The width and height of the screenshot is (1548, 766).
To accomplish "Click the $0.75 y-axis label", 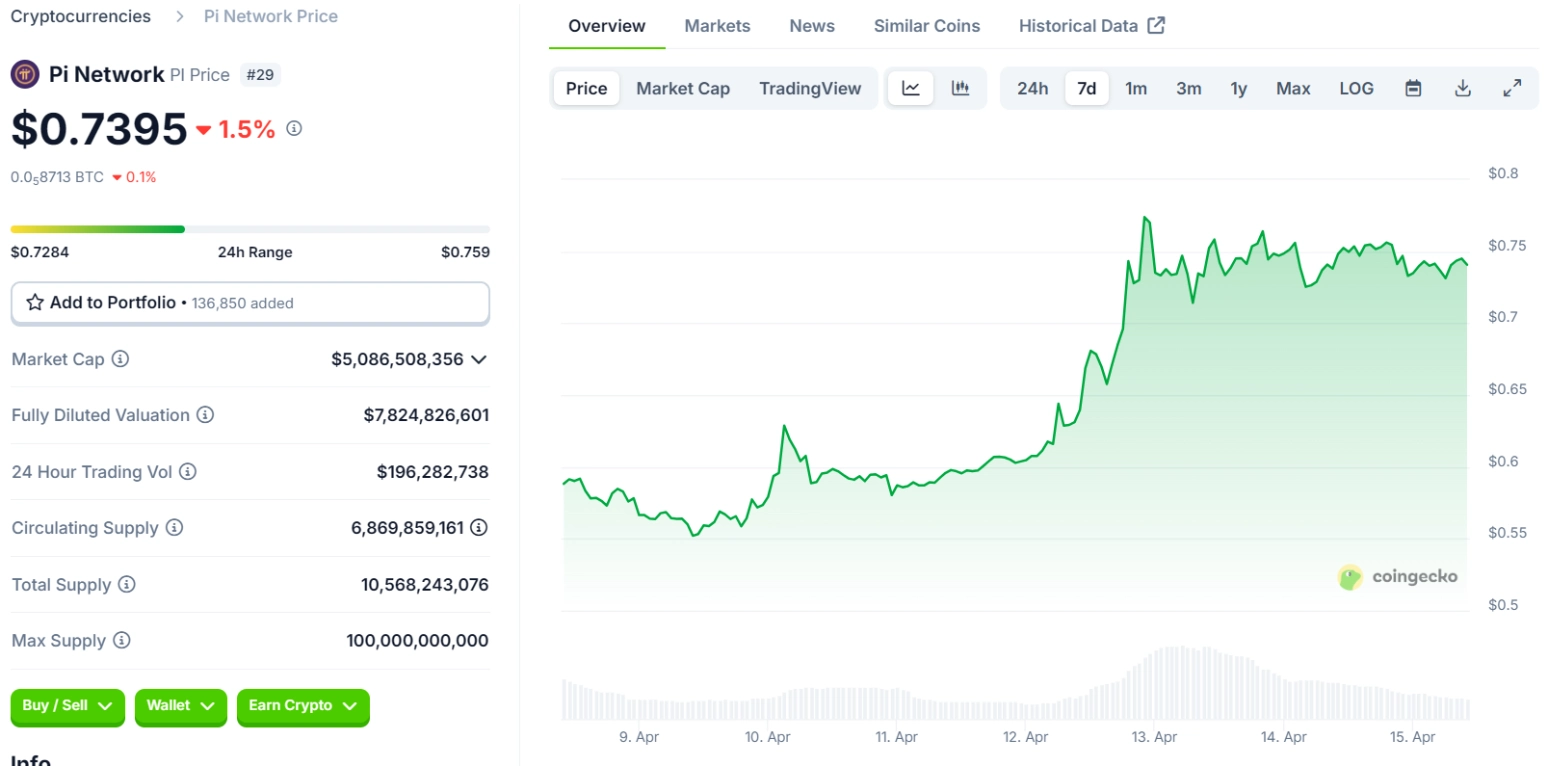I will tap(1506, 245).
